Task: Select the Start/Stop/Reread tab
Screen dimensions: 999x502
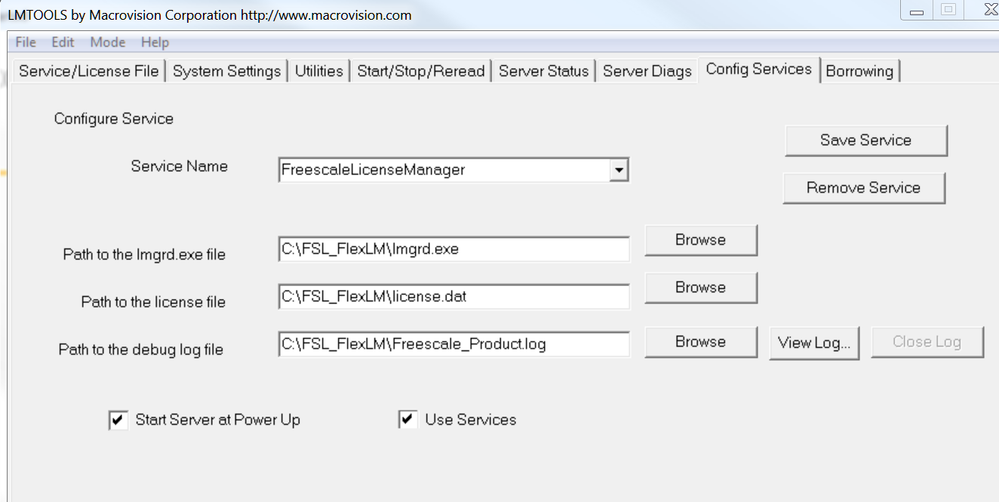Action: point(421,71)
